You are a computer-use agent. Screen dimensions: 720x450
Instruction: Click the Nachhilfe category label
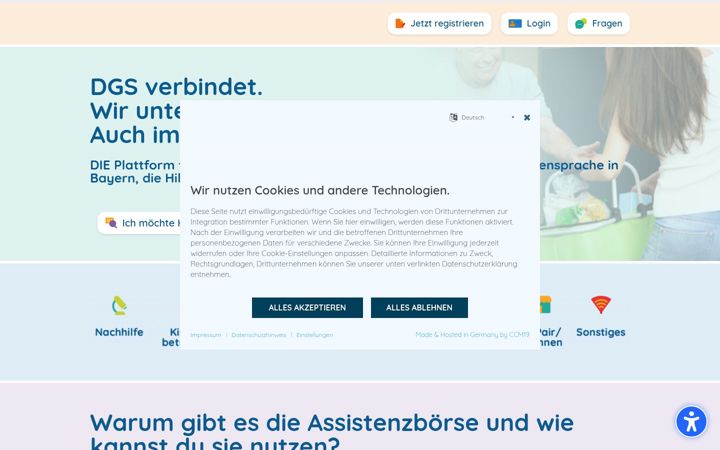coord(119,332)
